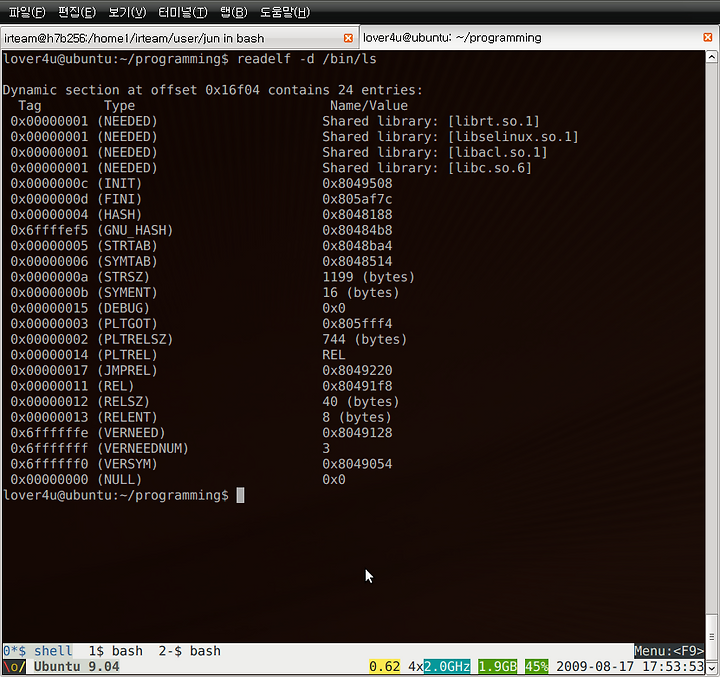Close the irteam@h7b256 tab
This screenshot has height=677, width=720.
349,38
